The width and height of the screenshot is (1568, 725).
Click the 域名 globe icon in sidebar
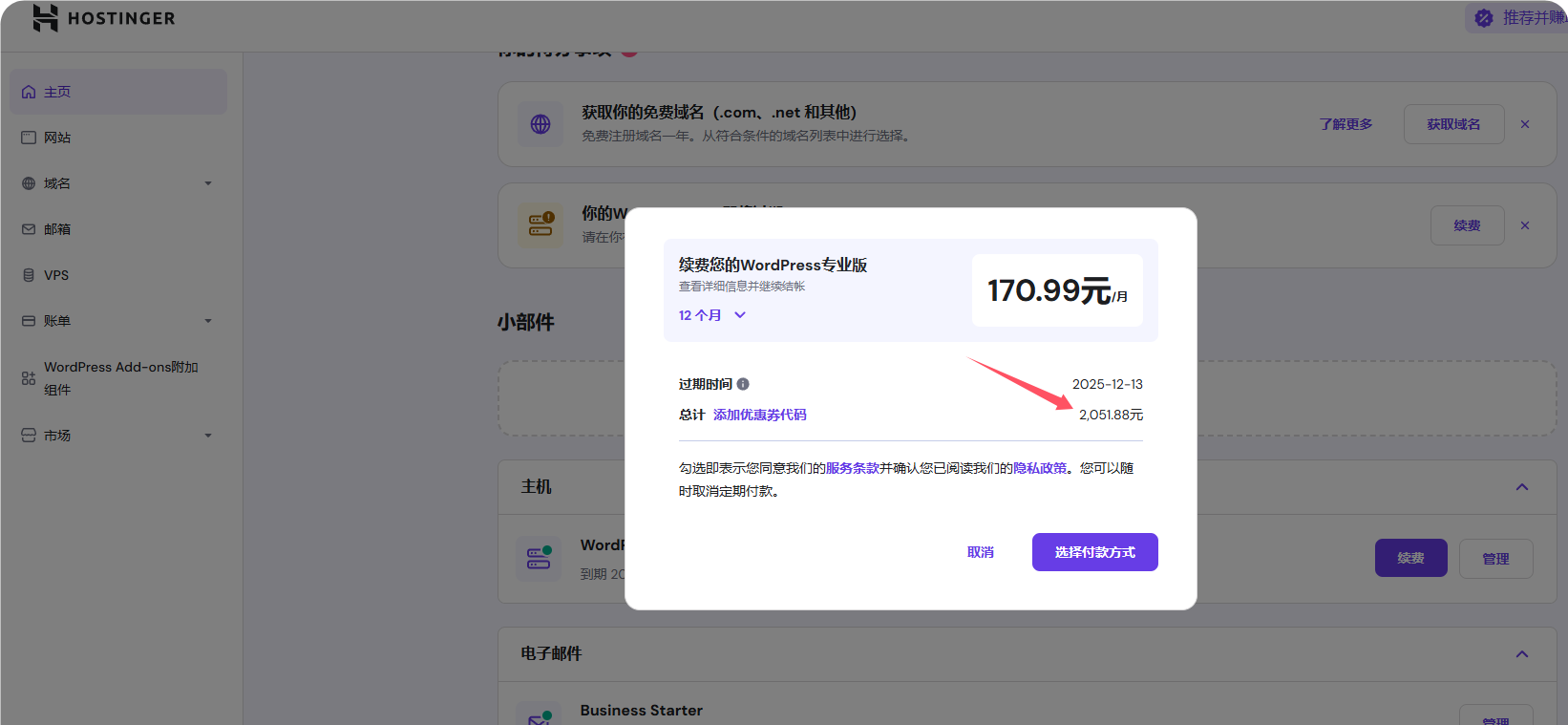pos(29,183)
